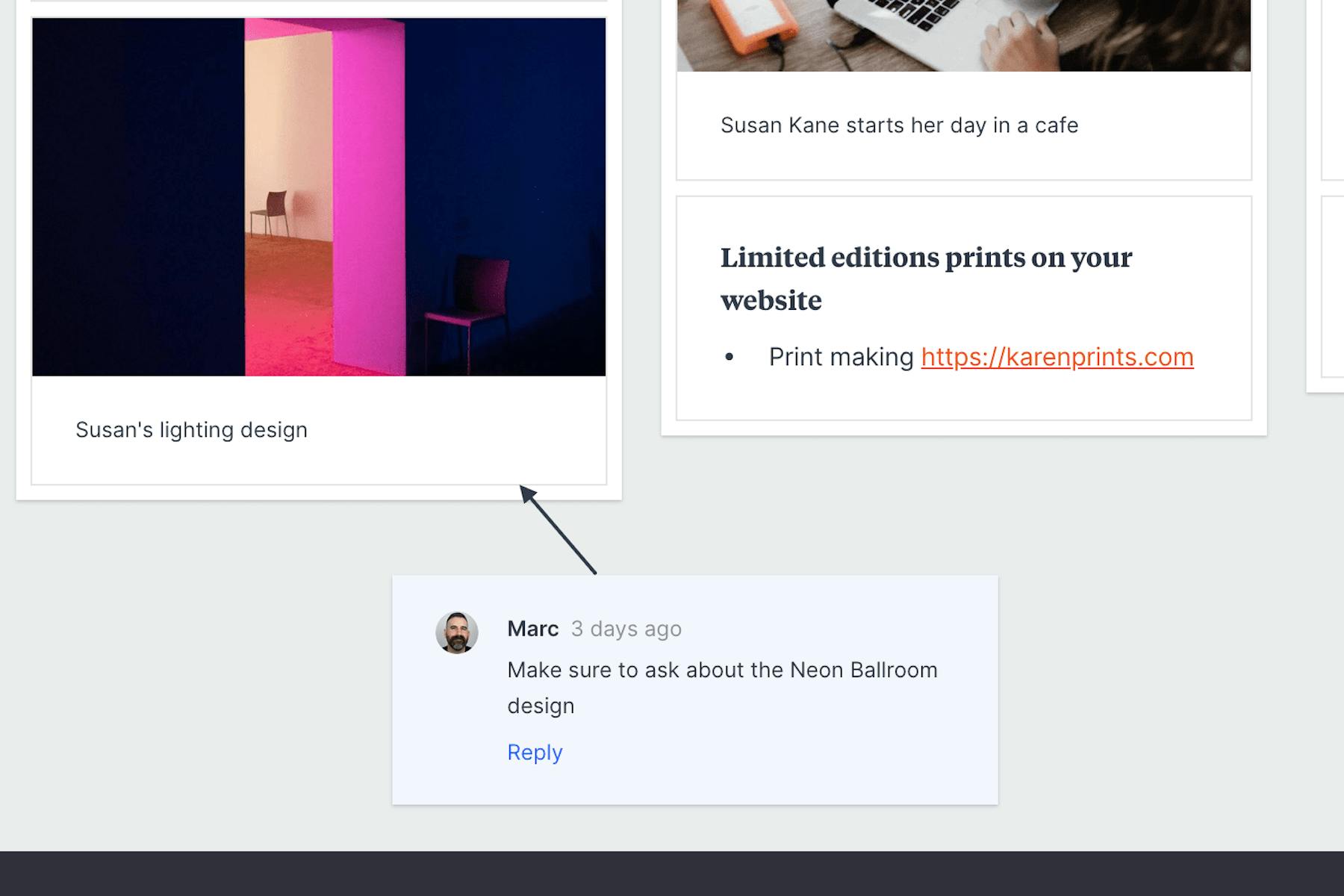Click Reply on Marc's comment
1344x896 pixels.
point(535,753)
